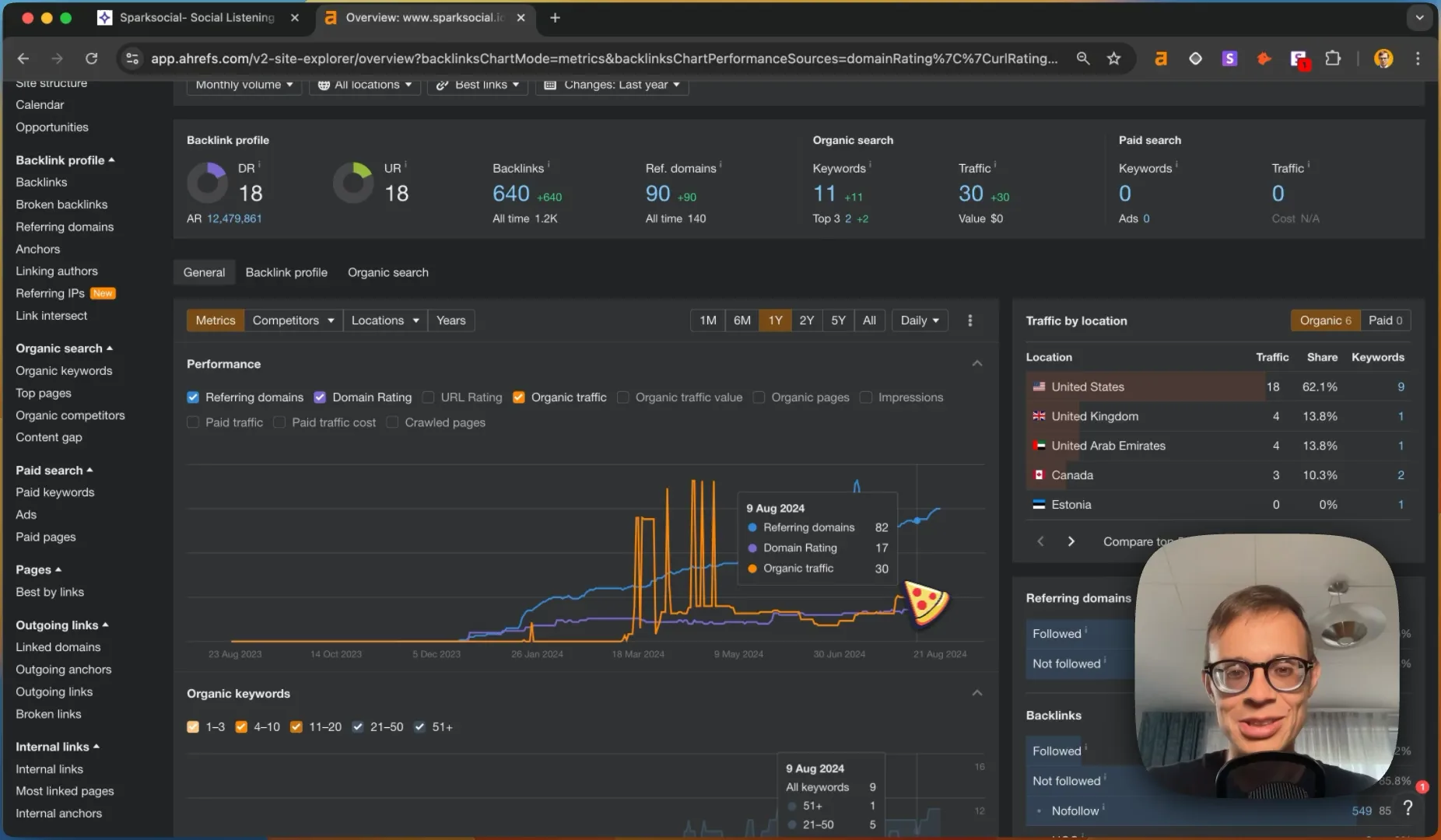Open the Daily interval dropdown

(920, 320)
